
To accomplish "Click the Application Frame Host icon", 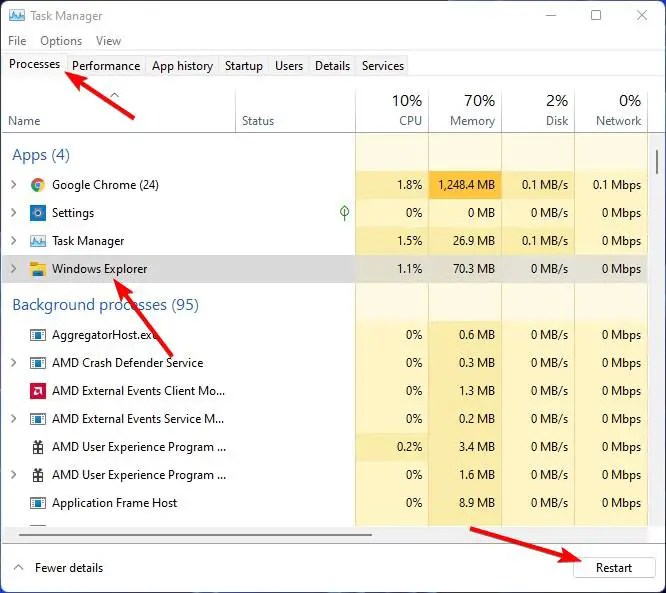I will tap(38, 503).
